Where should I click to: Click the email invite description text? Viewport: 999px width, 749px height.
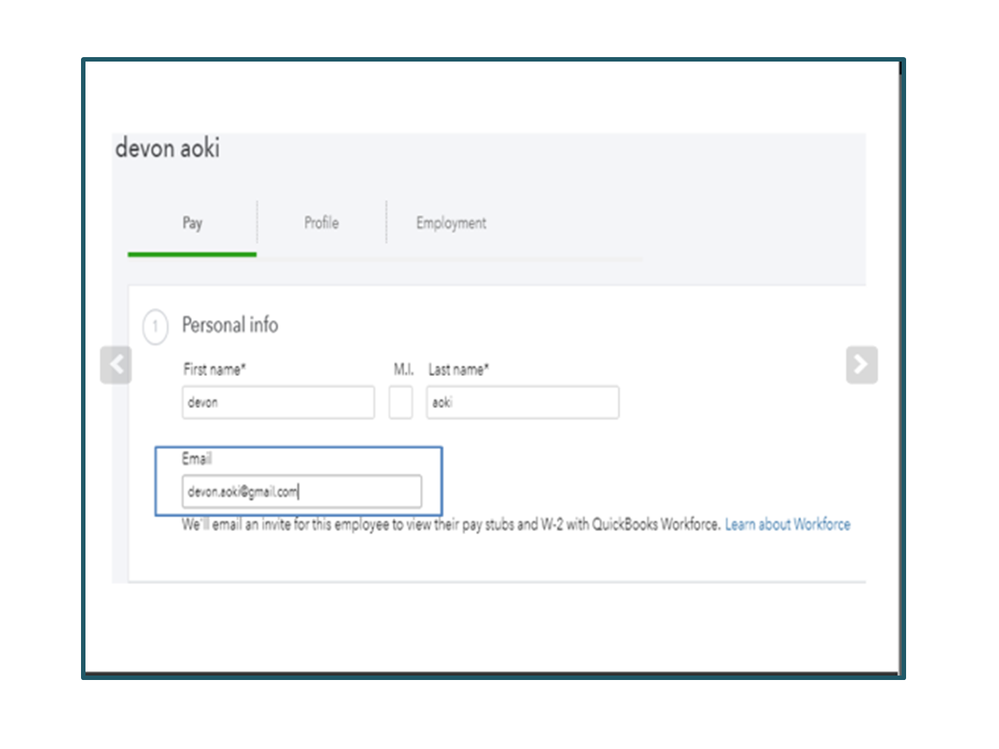[x=450, y=524]
